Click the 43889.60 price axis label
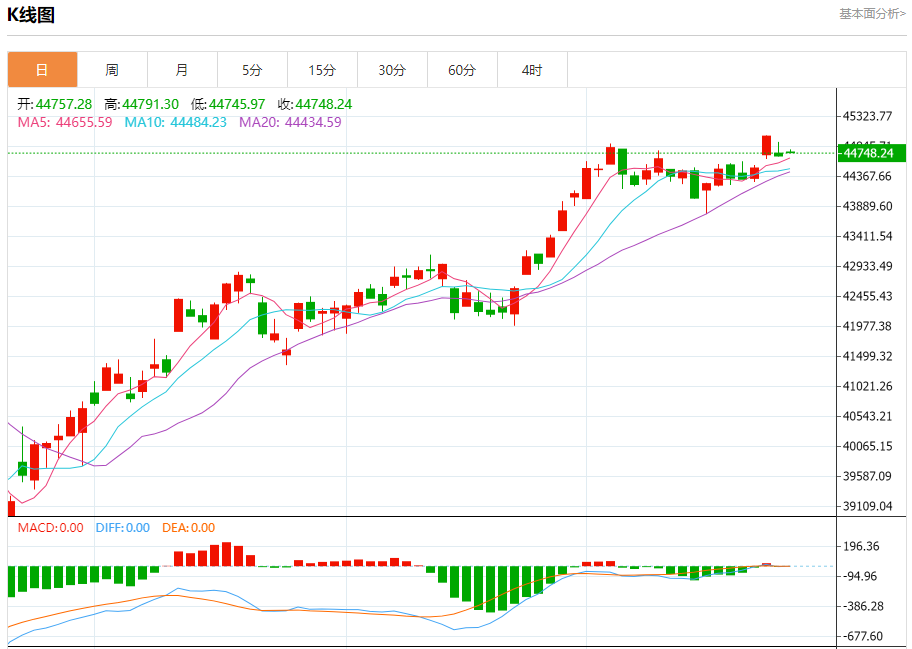Screen dimensions: 912x649 pyautogui.click(x=867, y=206)
